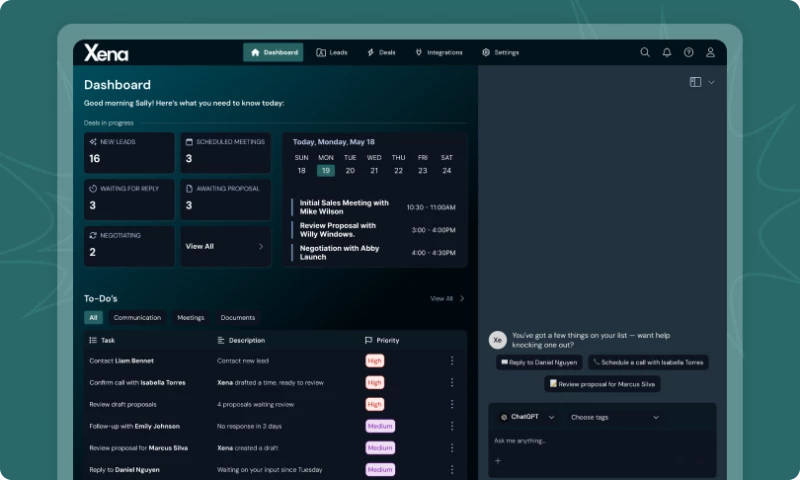Open more options for Emily Johnson row
The height and width of the screenshot is (480, 800).
(x=452, y=426)
